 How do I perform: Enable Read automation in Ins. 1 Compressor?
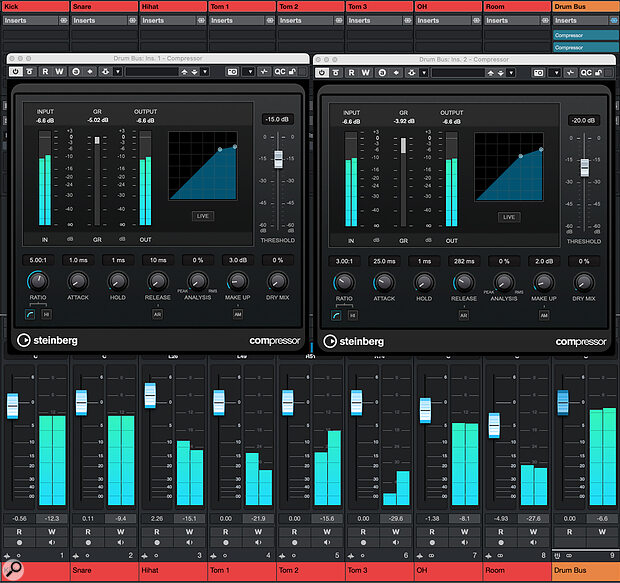point(45,72)
